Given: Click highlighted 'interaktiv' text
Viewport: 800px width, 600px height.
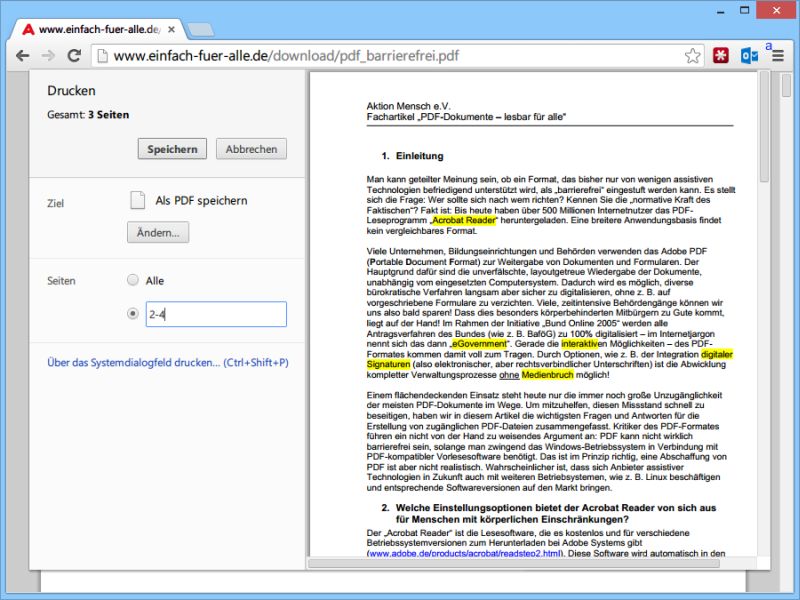Looking at the screenshot, I should [580, 344].
